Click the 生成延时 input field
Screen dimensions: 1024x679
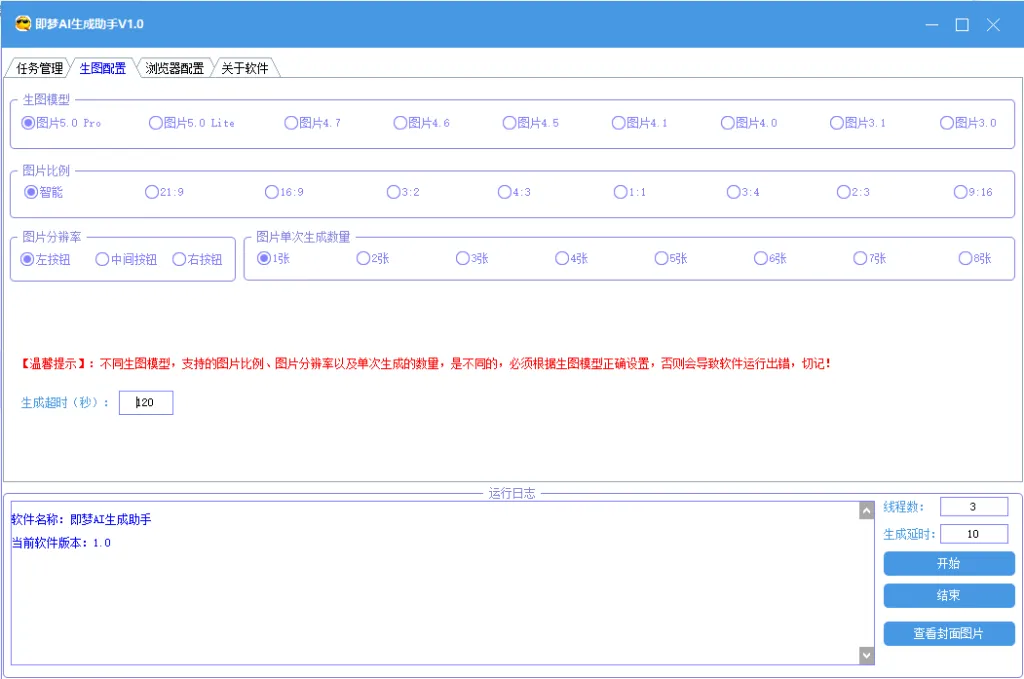coord(974,534)
